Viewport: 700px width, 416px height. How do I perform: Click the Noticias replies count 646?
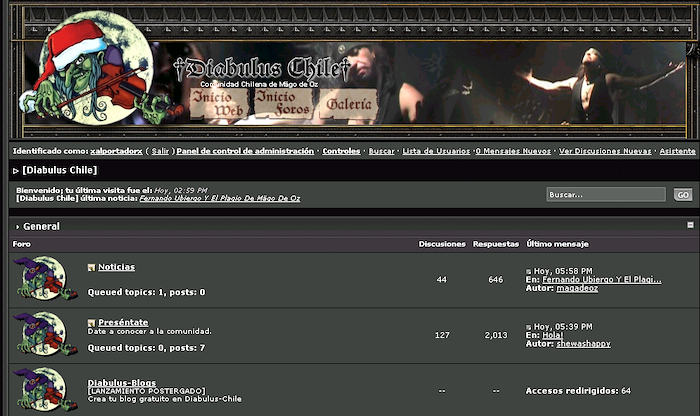tap(496, 280)
